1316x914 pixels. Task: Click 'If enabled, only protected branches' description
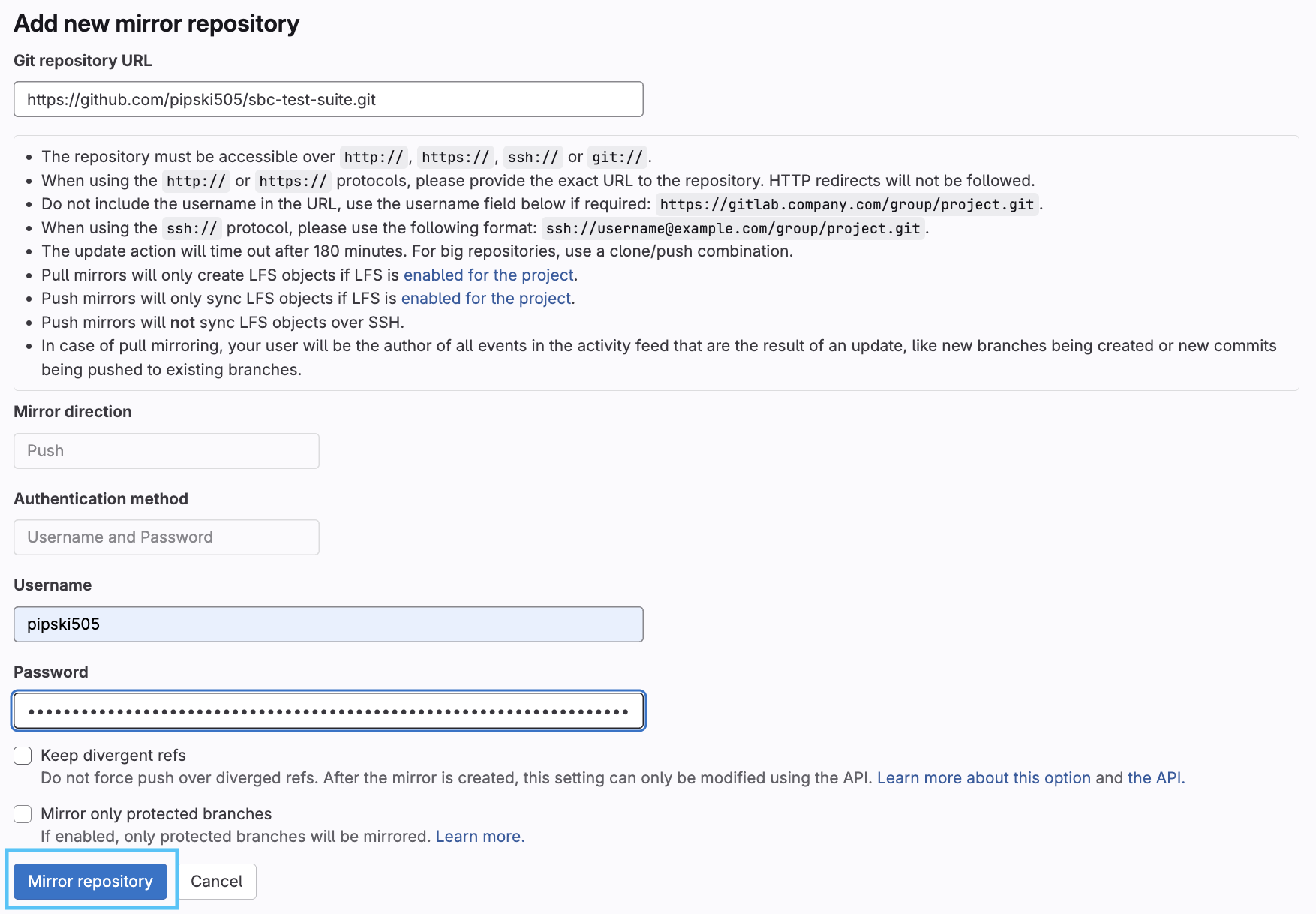click(236, 837)
